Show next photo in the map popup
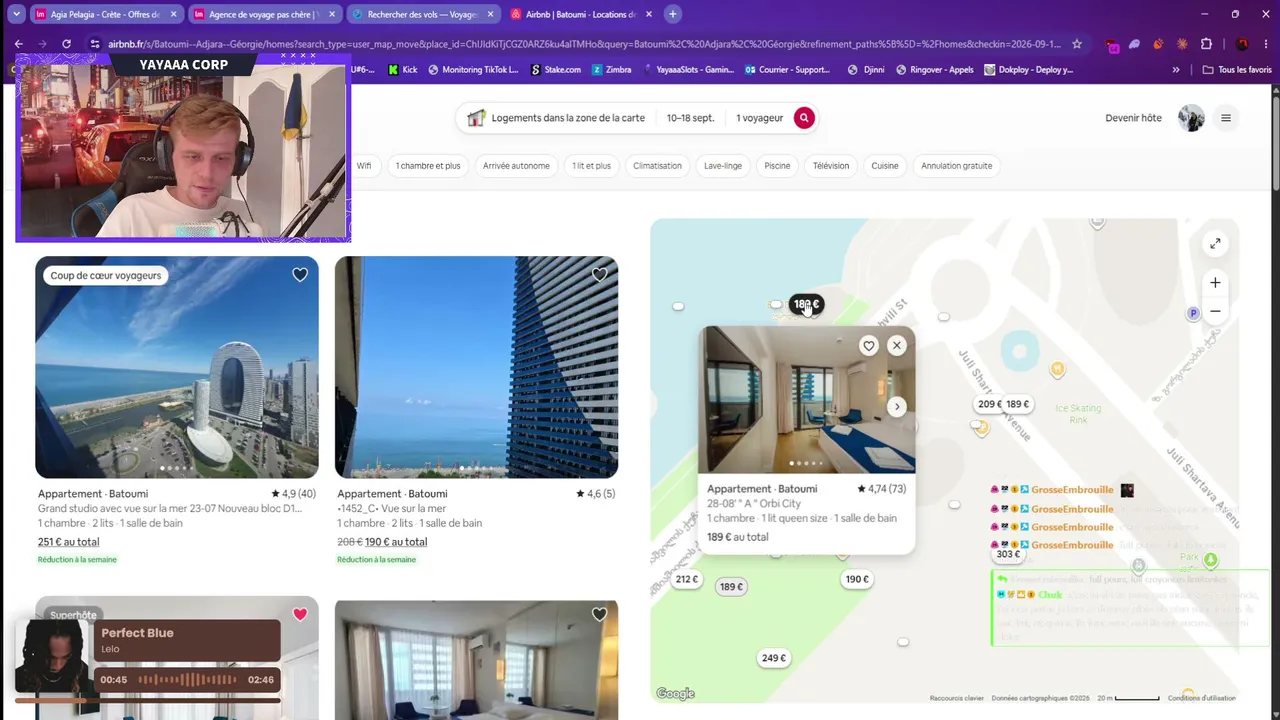This screenshot has width=1280, height=720. 896,406
